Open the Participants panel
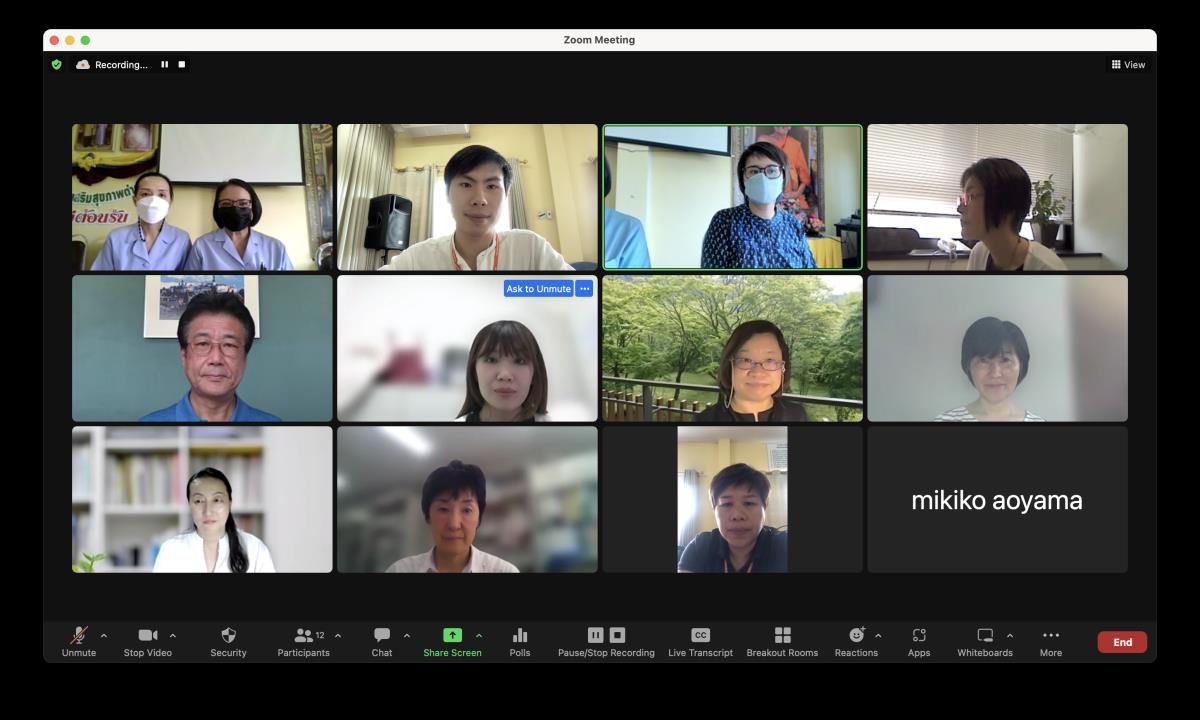1200x720 pixels. point(303,641)
